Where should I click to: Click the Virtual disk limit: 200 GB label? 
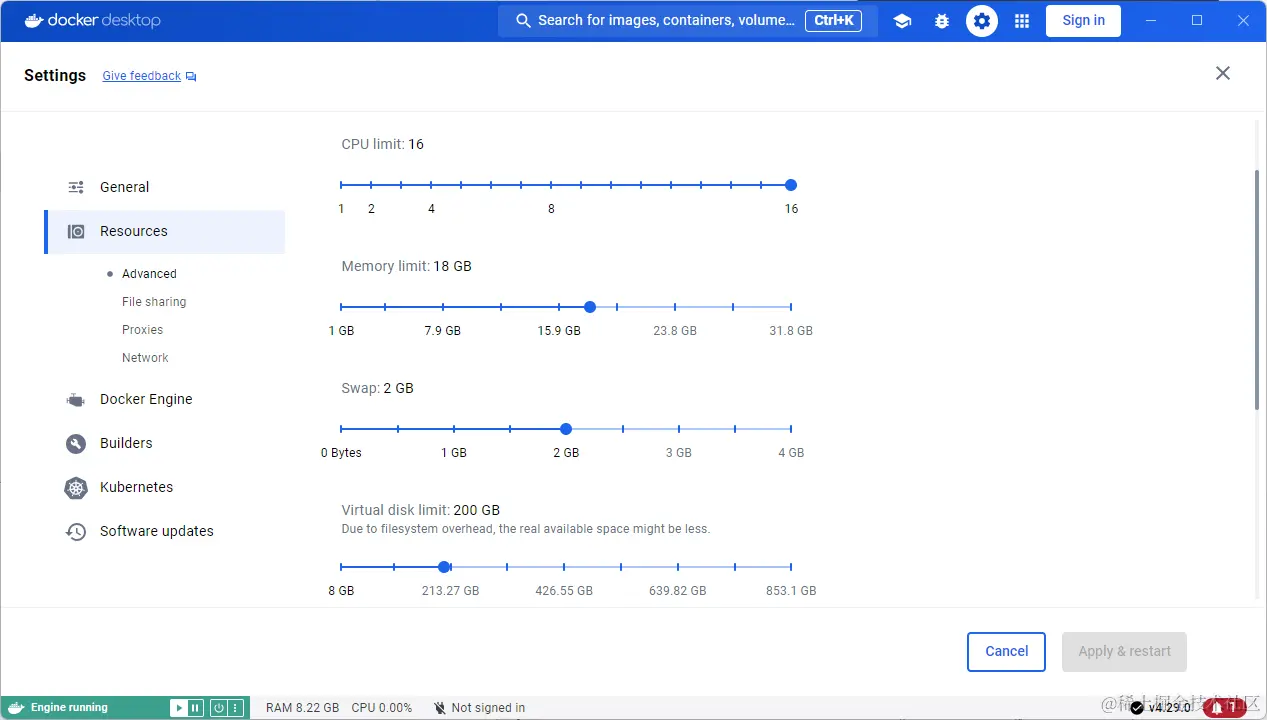click(420, 510)
